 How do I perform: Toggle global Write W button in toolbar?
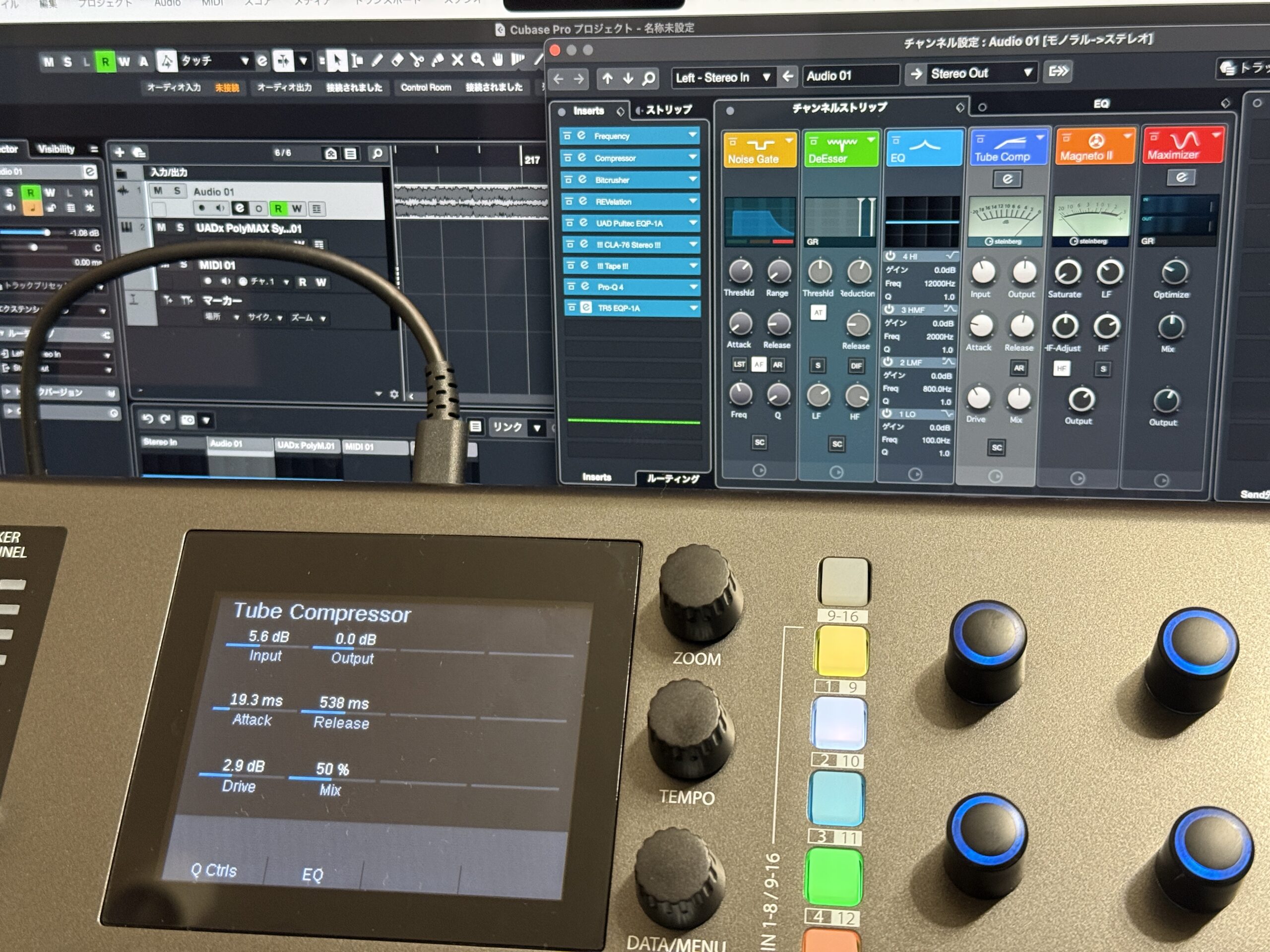[124, 61]
